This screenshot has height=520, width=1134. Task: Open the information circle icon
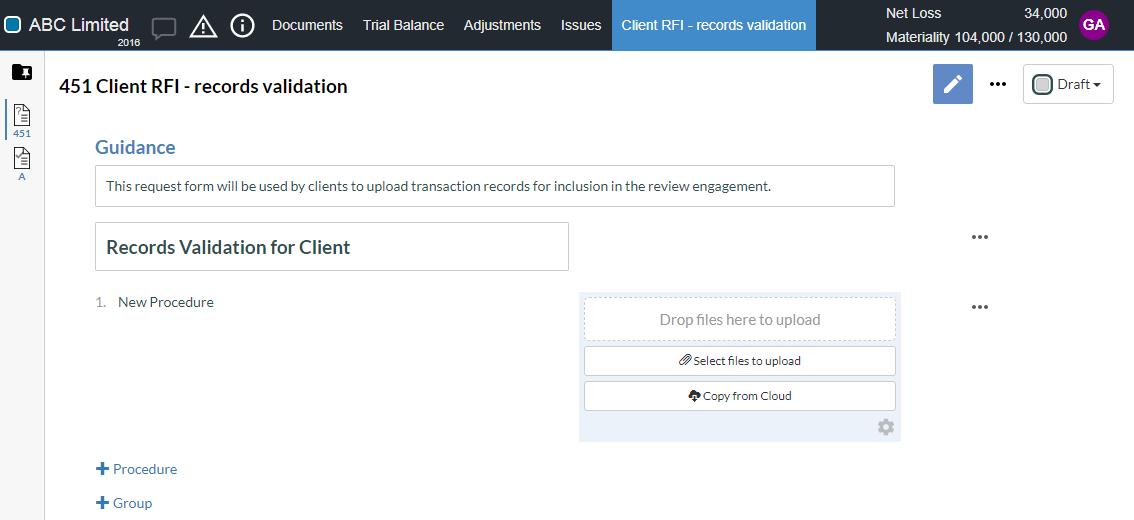click(242, 26)
